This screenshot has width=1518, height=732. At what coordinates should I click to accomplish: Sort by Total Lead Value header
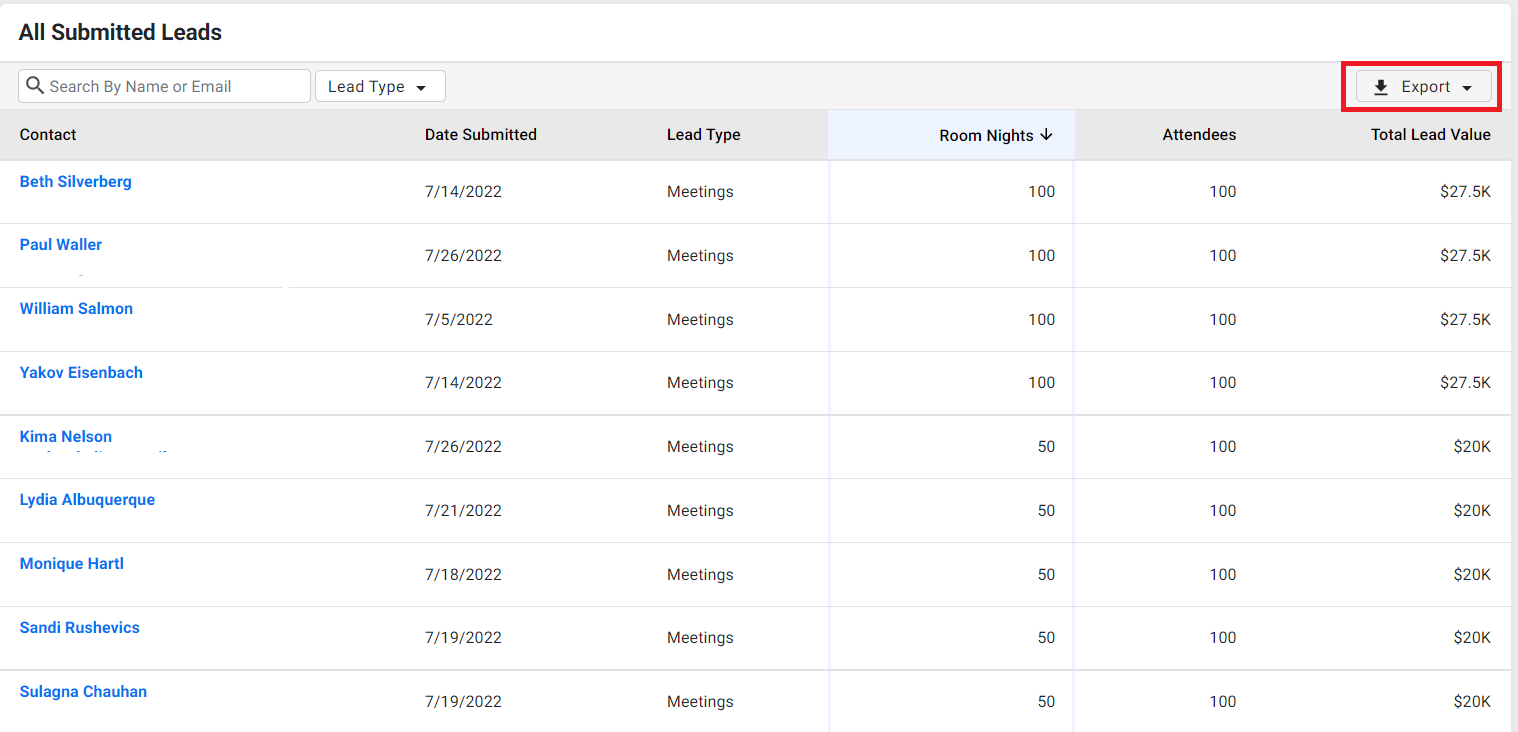(1431, 134)
